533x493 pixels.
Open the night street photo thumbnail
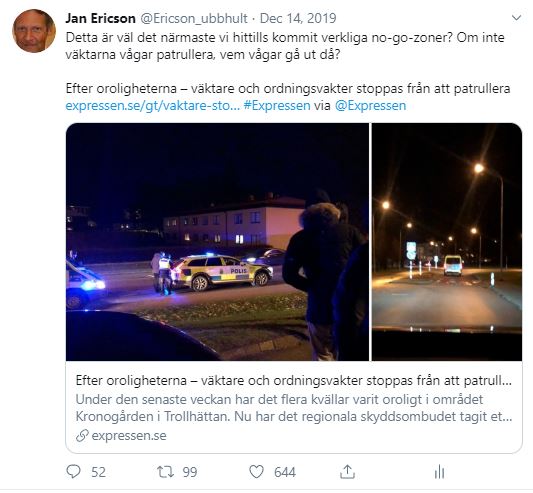[x=447, y=242]
